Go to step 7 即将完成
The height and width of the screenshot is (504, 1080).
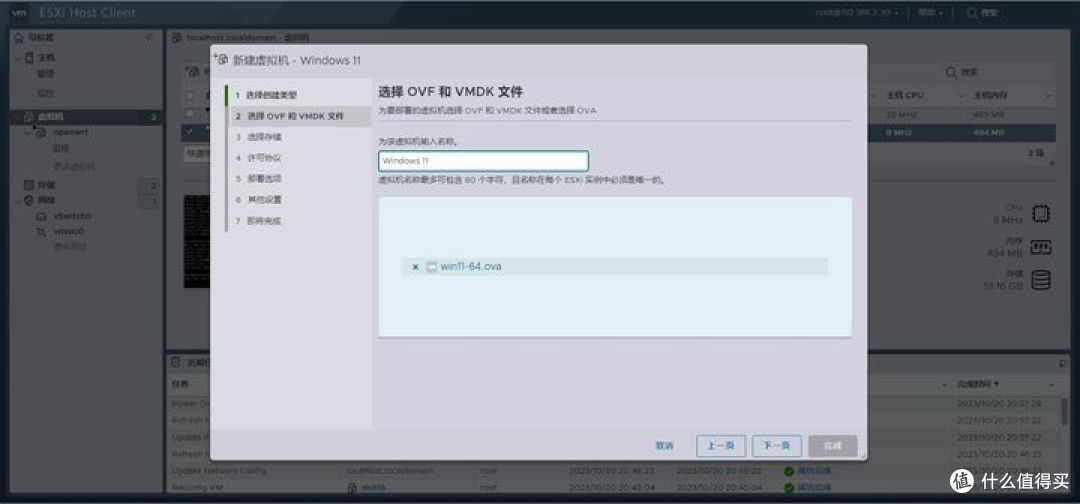tap(264, 221)
